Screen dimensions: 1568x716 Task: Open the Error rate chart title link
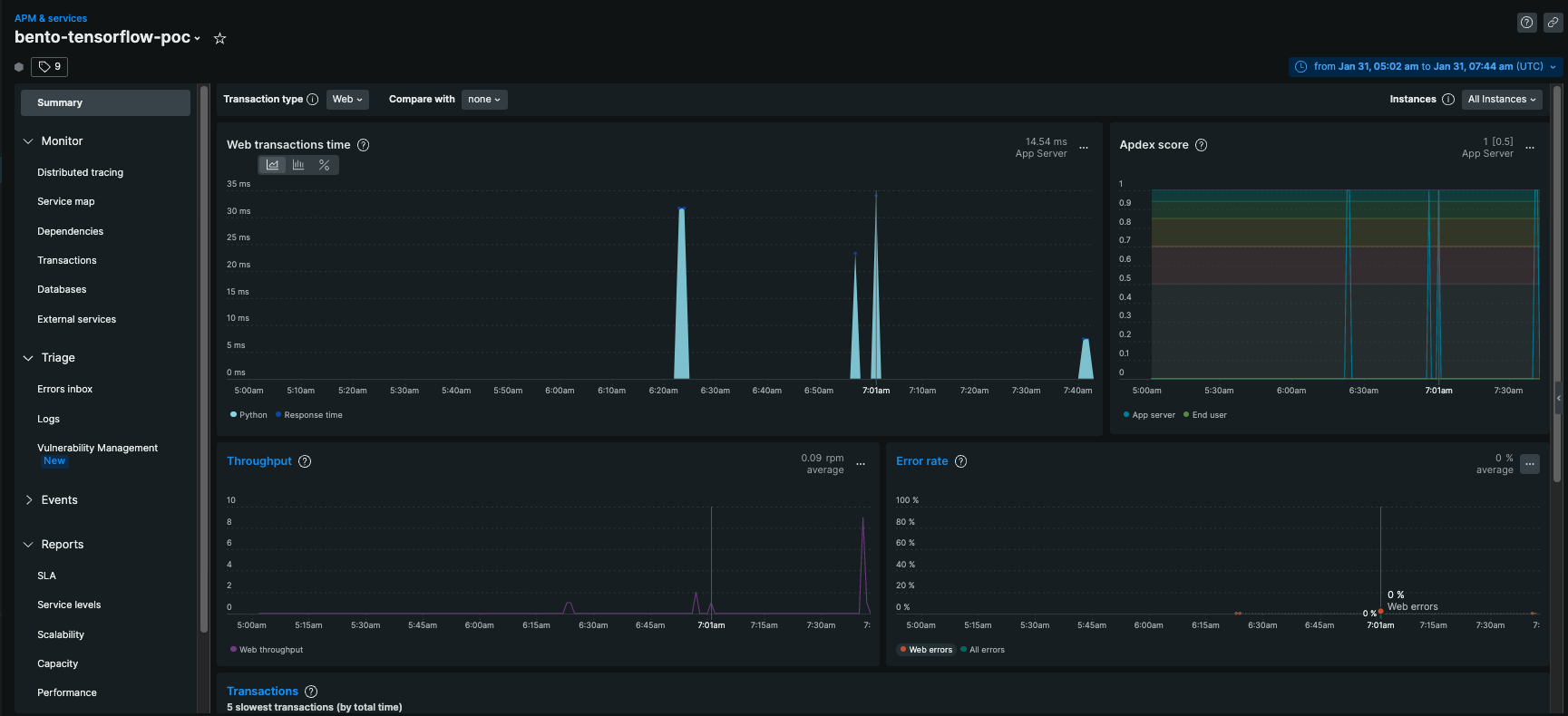(921, 461)
